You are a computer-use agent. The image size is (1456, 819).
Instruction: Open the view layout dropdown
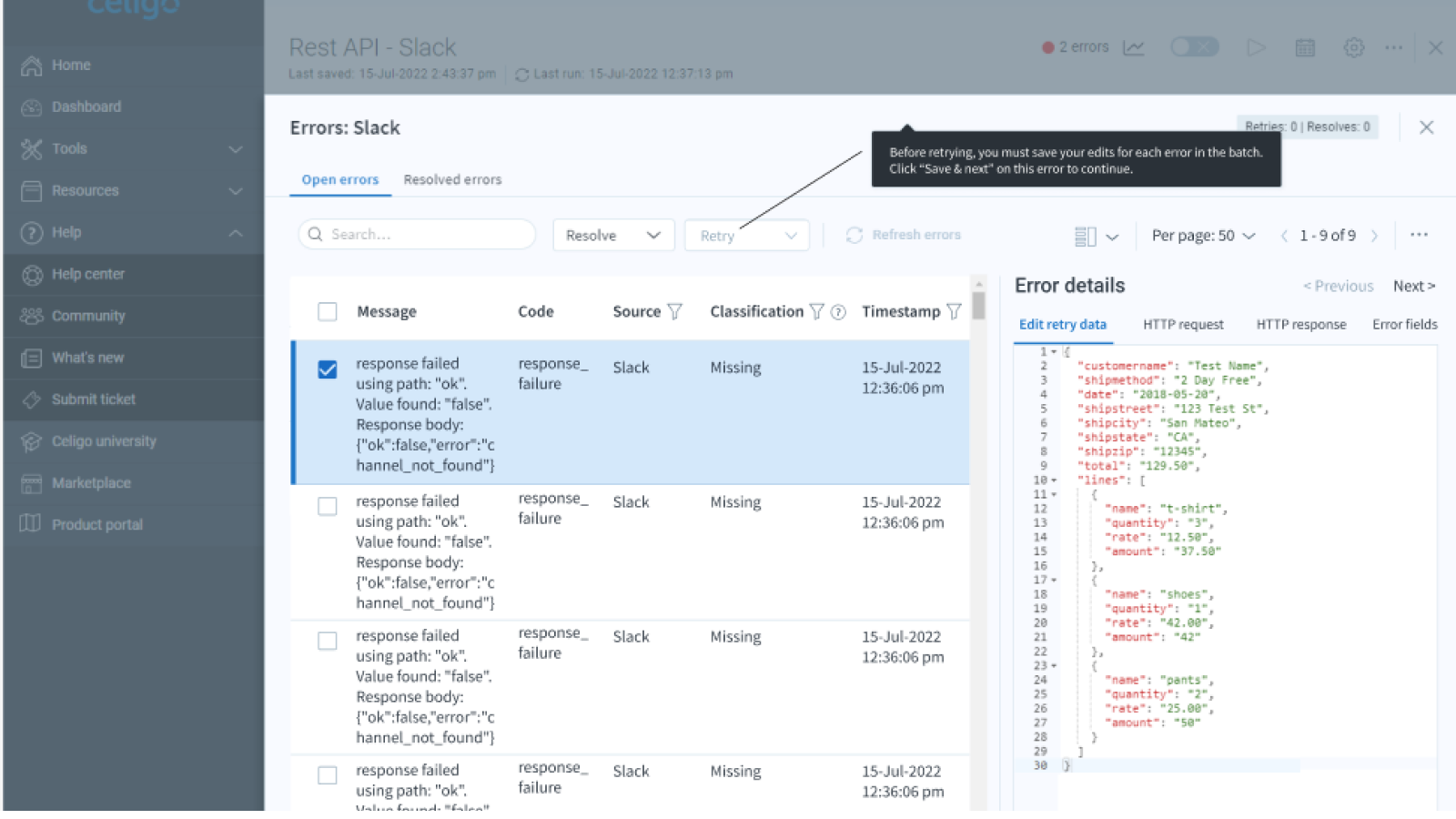[x=1097, y=237]
